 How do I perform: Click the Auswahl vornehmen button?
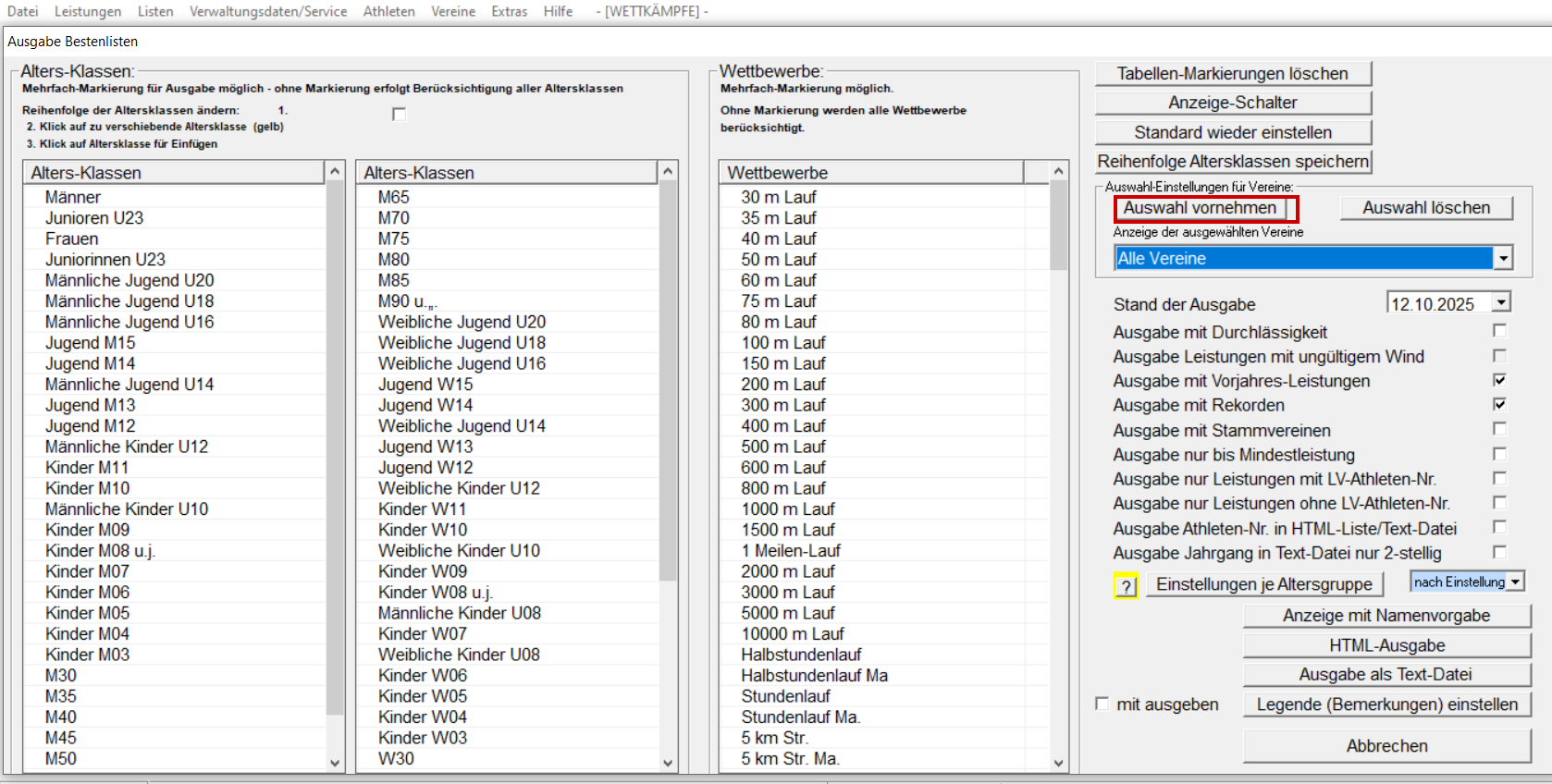(x=1200, y=208)
